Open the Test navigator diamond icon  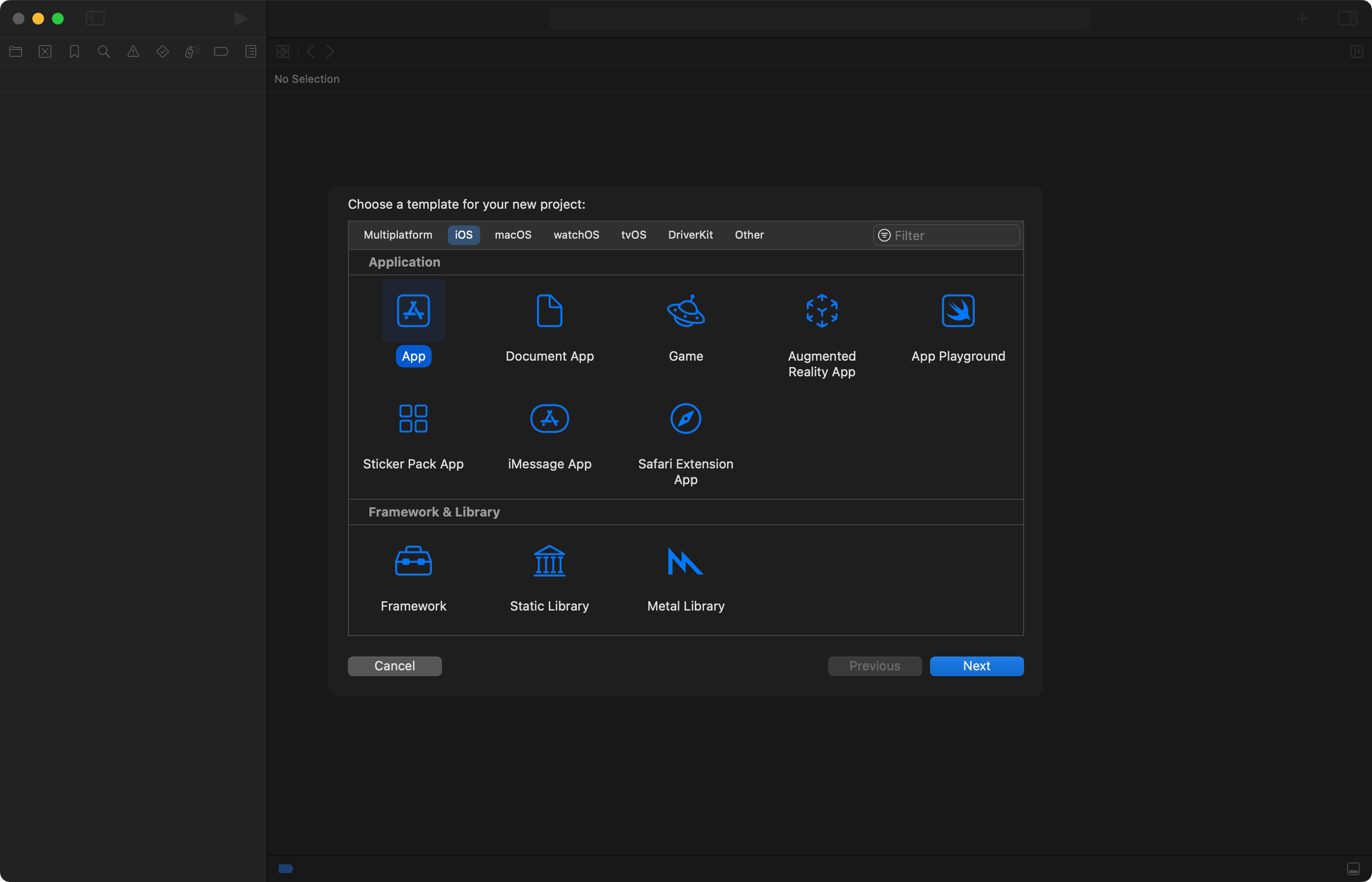click(x=163, y=51)
